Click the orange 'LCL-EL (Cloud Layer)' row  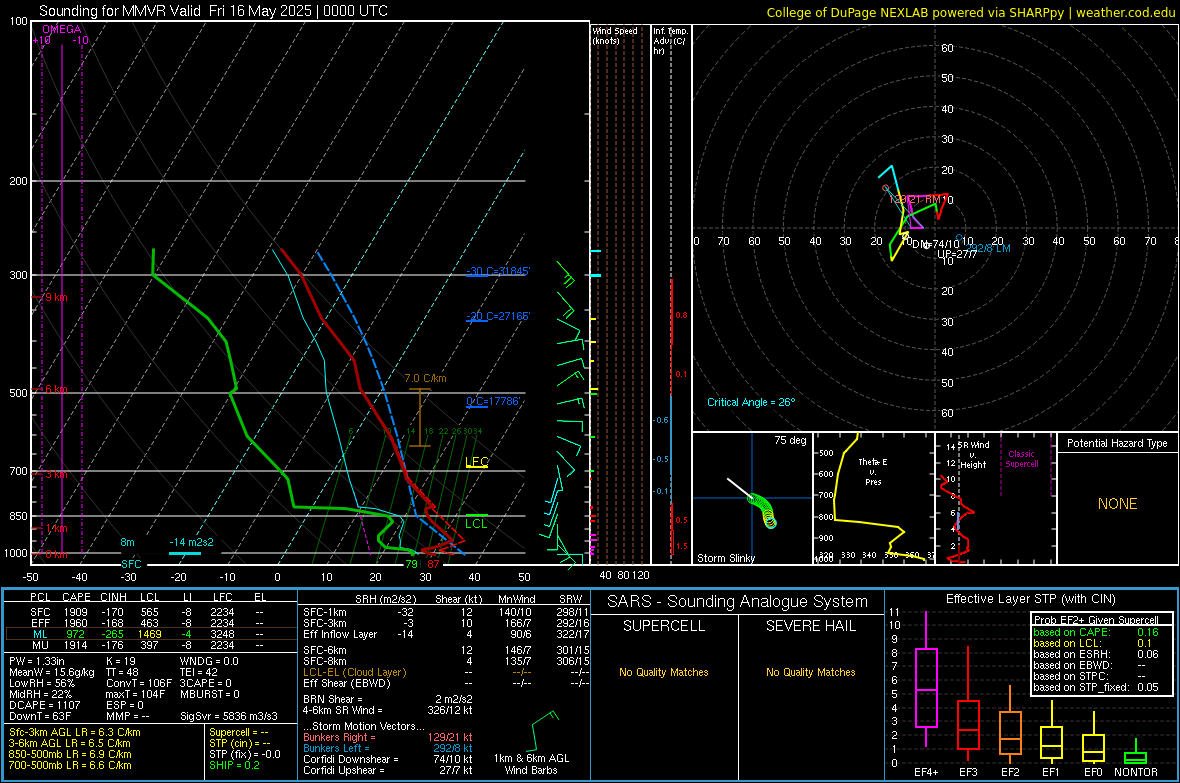(x=446, y=672)
